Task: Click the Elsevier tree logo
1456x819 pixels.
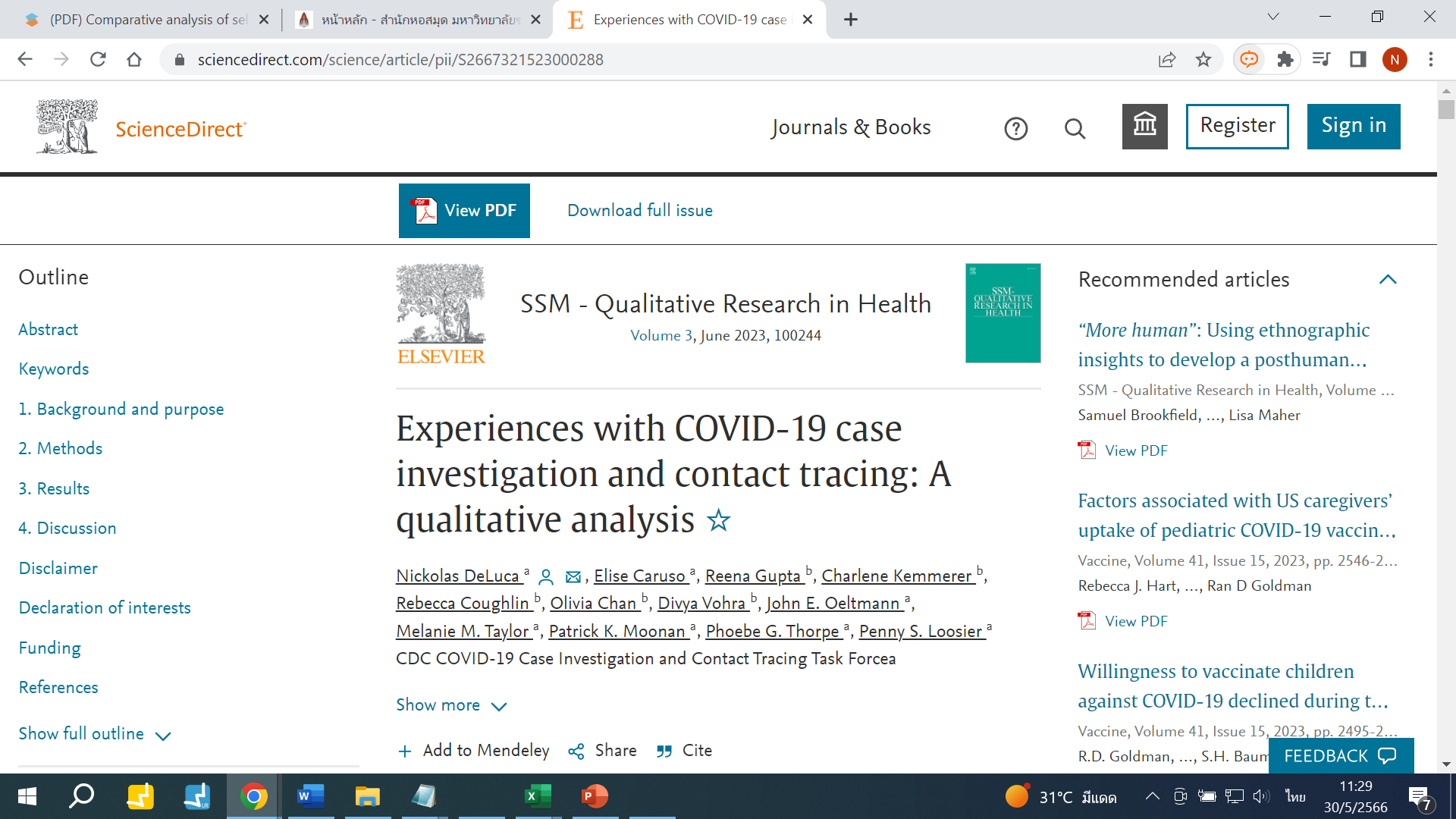Action: click(441, 314)
